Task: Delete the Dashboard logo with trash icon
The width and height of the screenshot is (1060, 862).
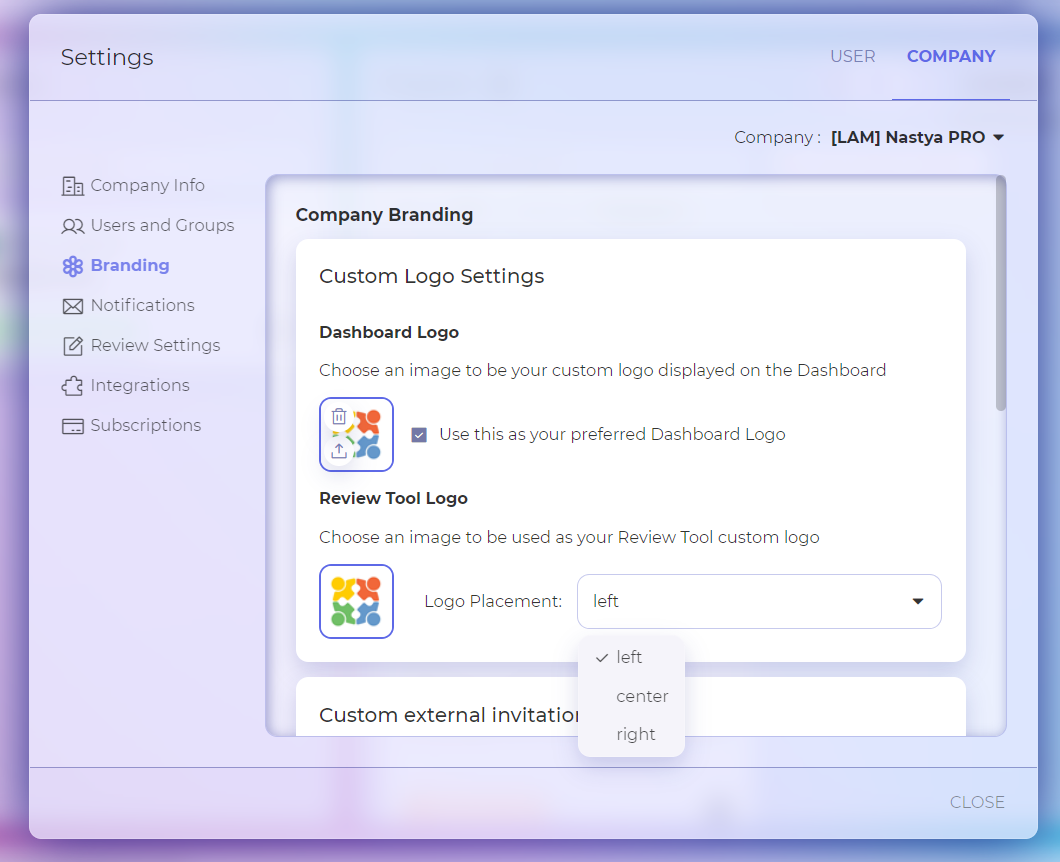Action: coord(339,416)
